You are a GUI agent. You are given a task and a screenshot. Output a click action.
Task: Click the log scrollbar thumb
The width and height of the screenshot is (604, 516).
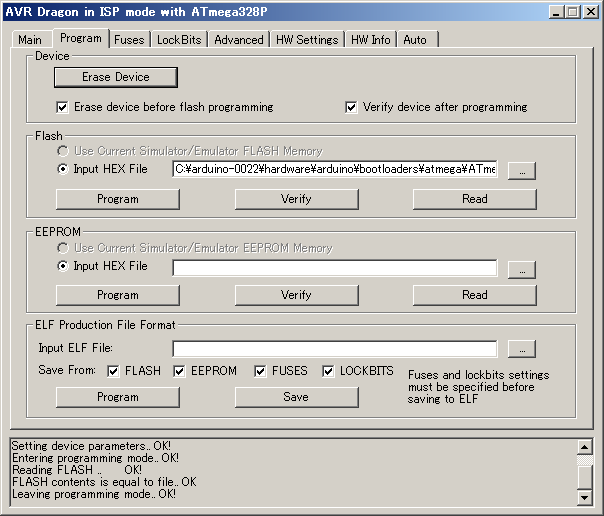click(585, 477)
